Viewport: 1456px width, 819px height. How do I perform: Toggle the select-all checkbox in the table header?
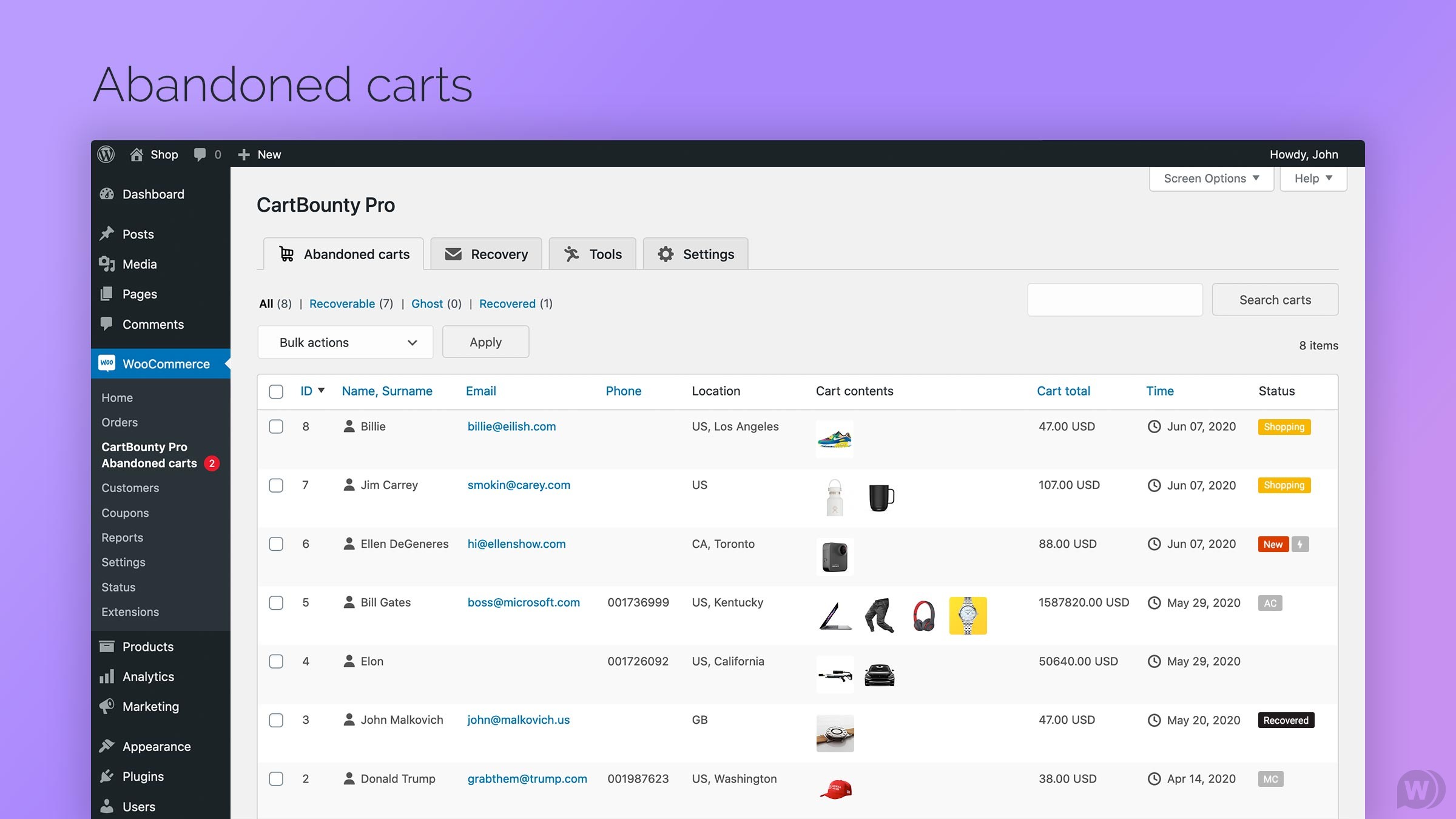coord(276,391)
